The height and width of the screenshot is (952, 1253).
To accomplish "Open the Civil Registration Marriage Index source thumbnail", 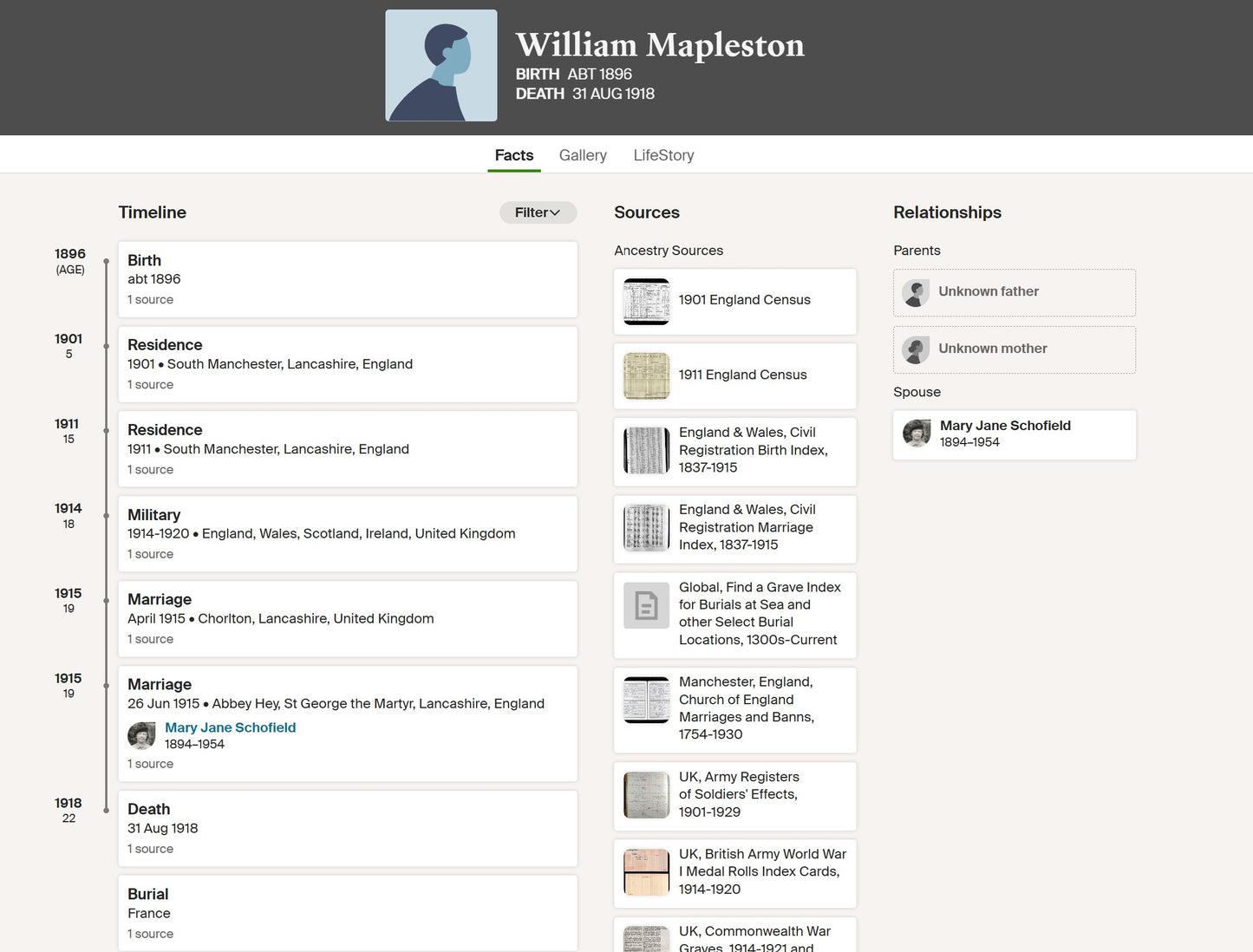I will pos(646,528).
